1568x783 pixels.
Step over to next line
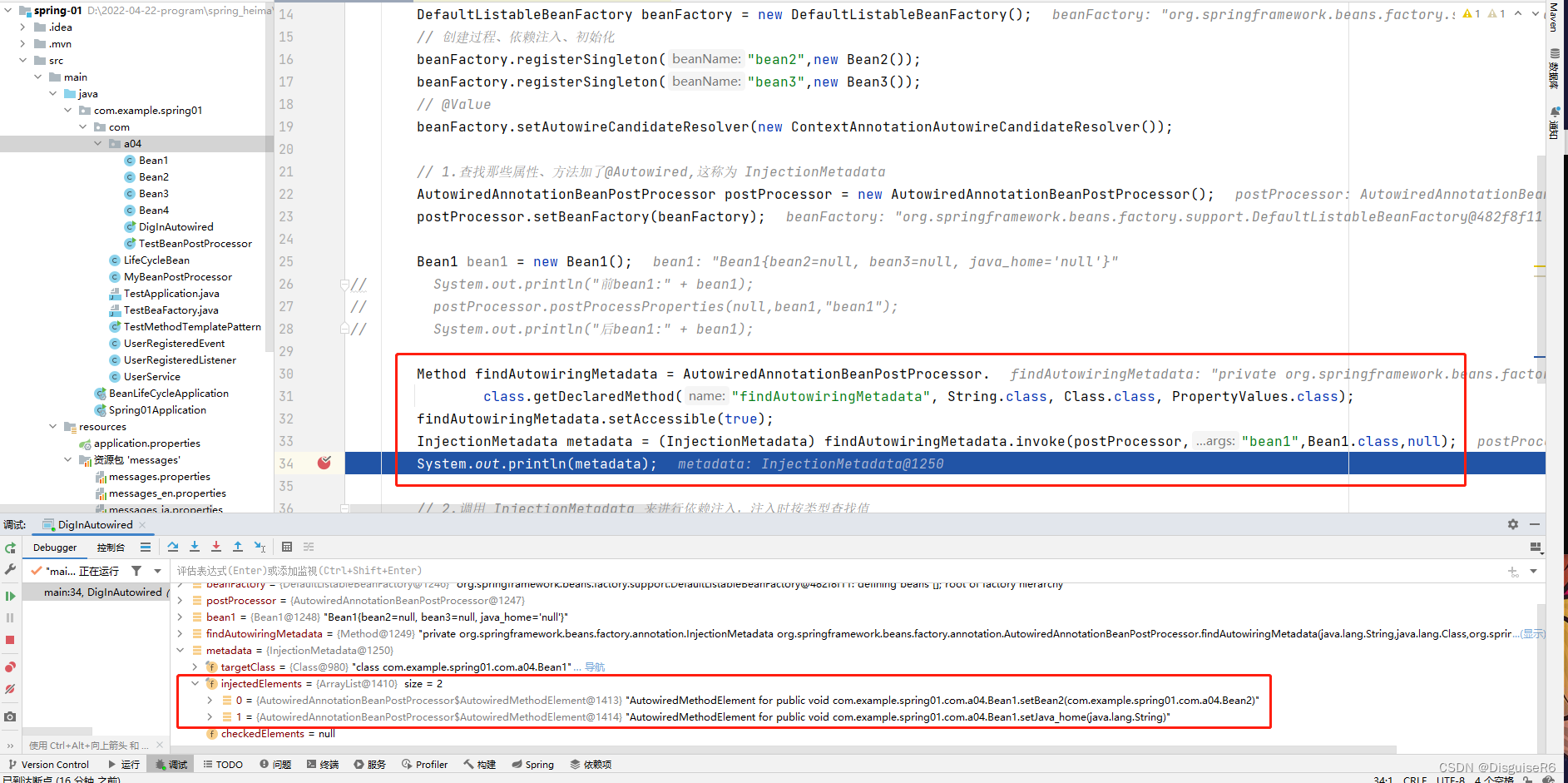(x=173, y=547)
